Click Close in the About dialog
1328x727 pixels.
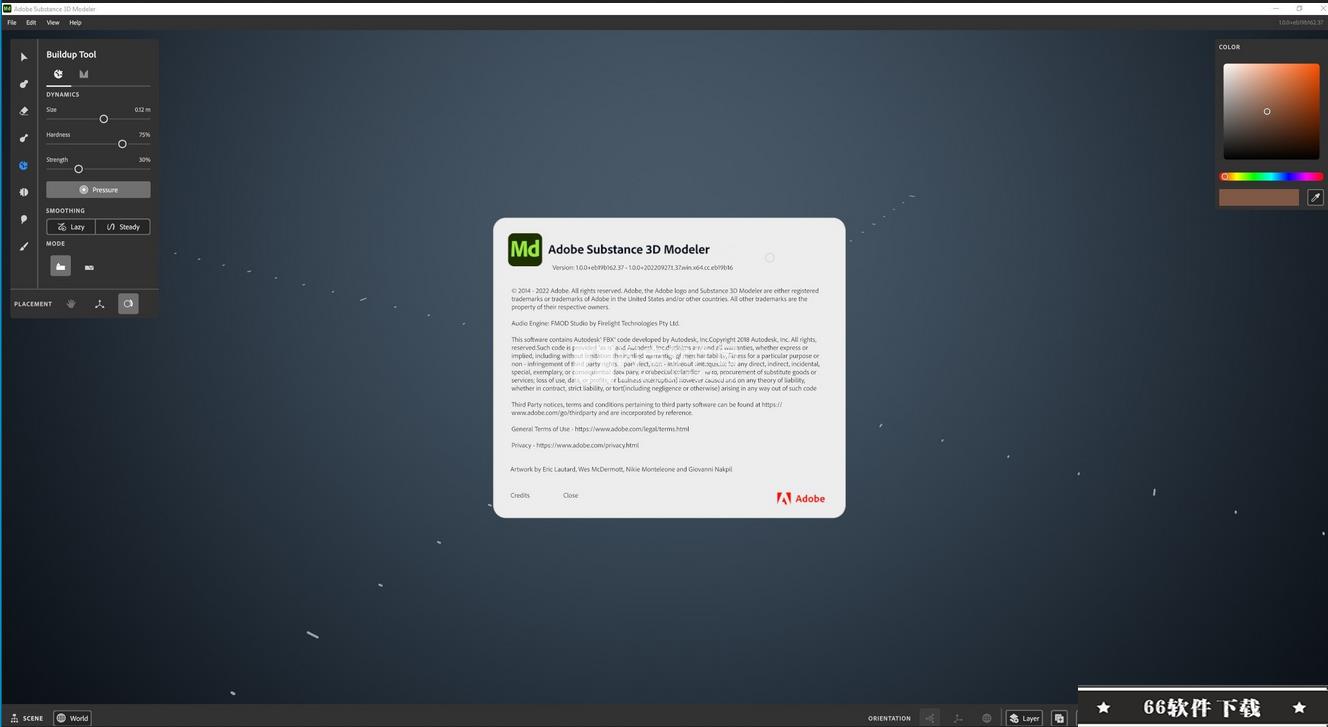[570, 495]
